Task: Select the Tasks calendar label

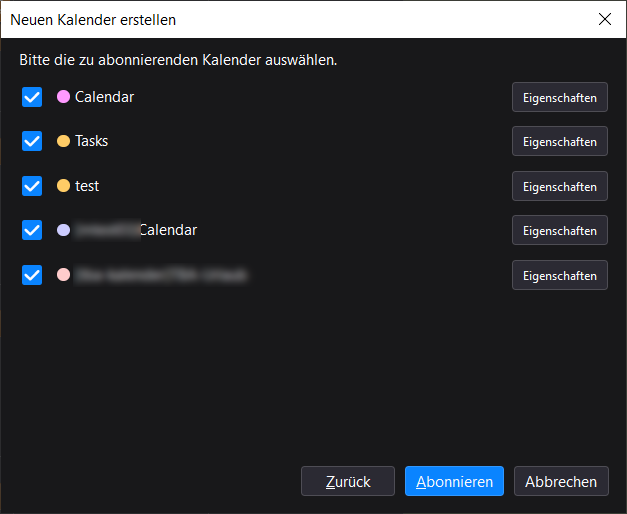Action: coord(91,141)
